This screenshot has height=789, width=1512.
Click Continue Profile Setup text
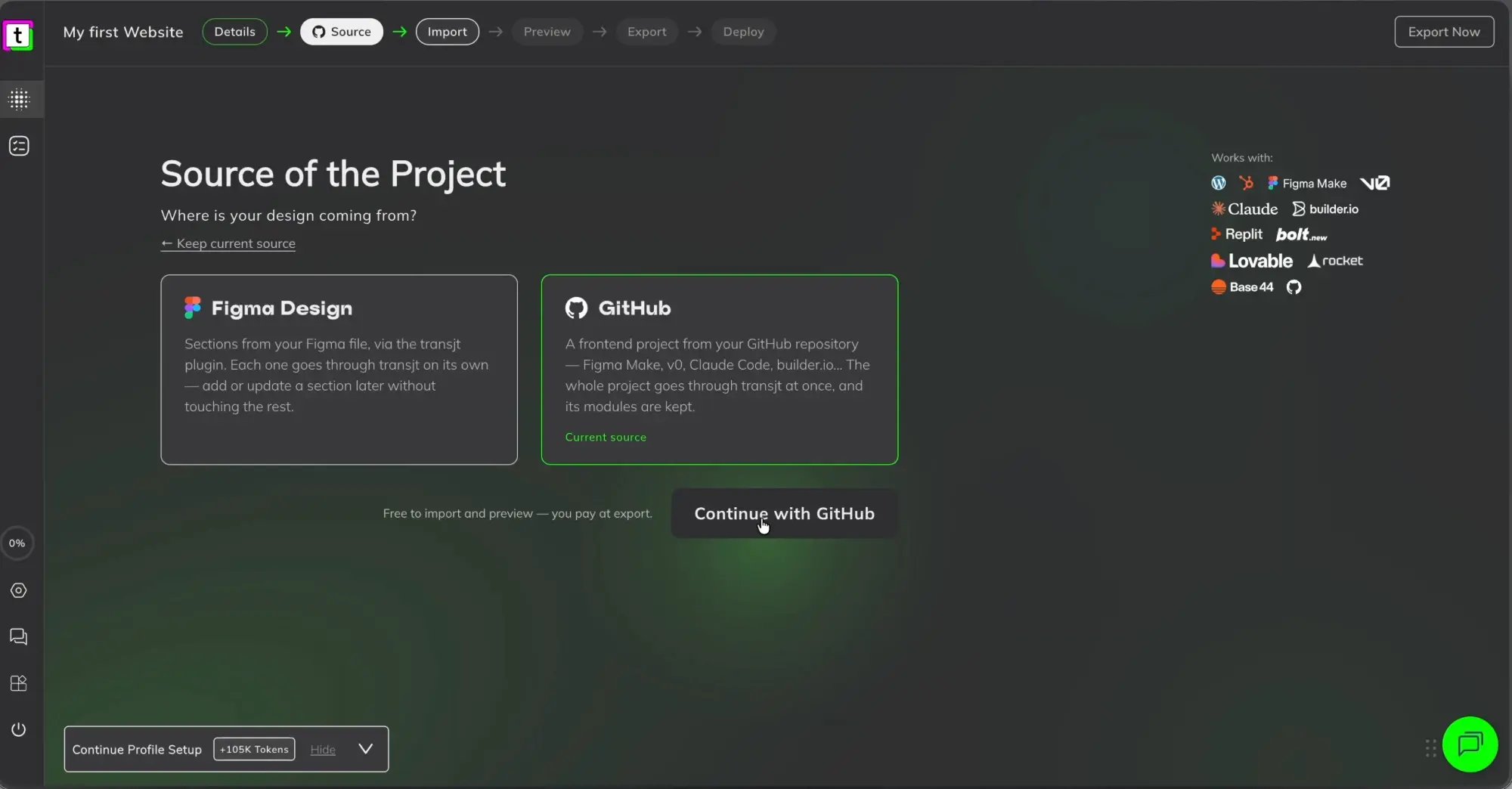[x=137, y=749]
